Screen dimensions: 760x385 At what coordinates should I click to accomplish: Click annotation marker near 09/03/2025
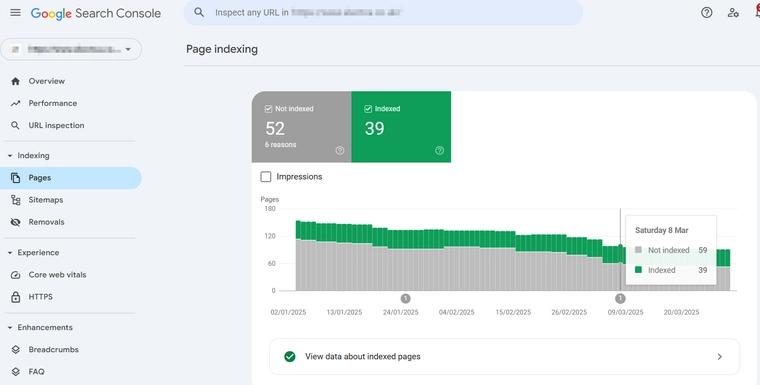[620, 299]
